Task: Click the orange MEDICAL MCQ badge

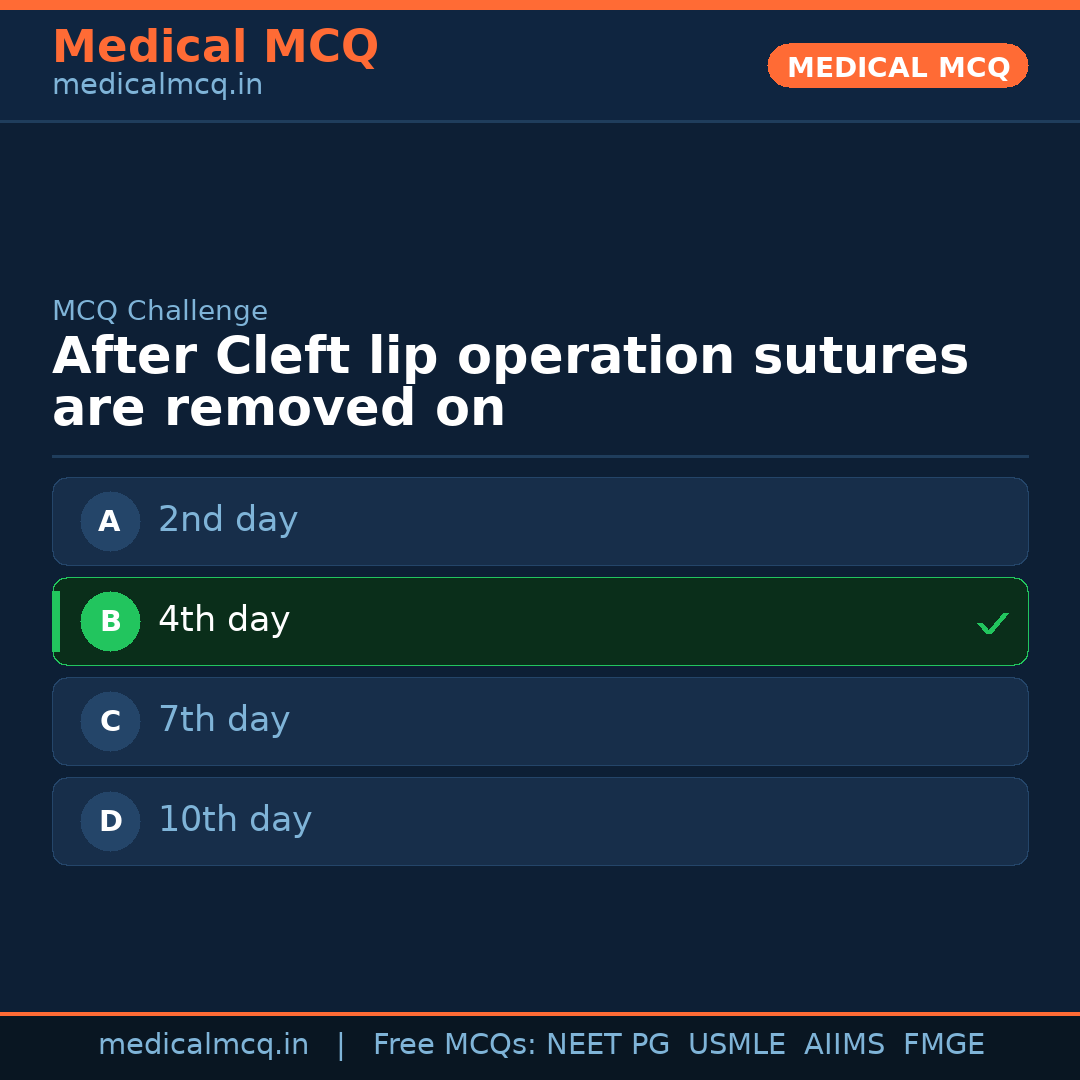Action: (x=898, y=66)
